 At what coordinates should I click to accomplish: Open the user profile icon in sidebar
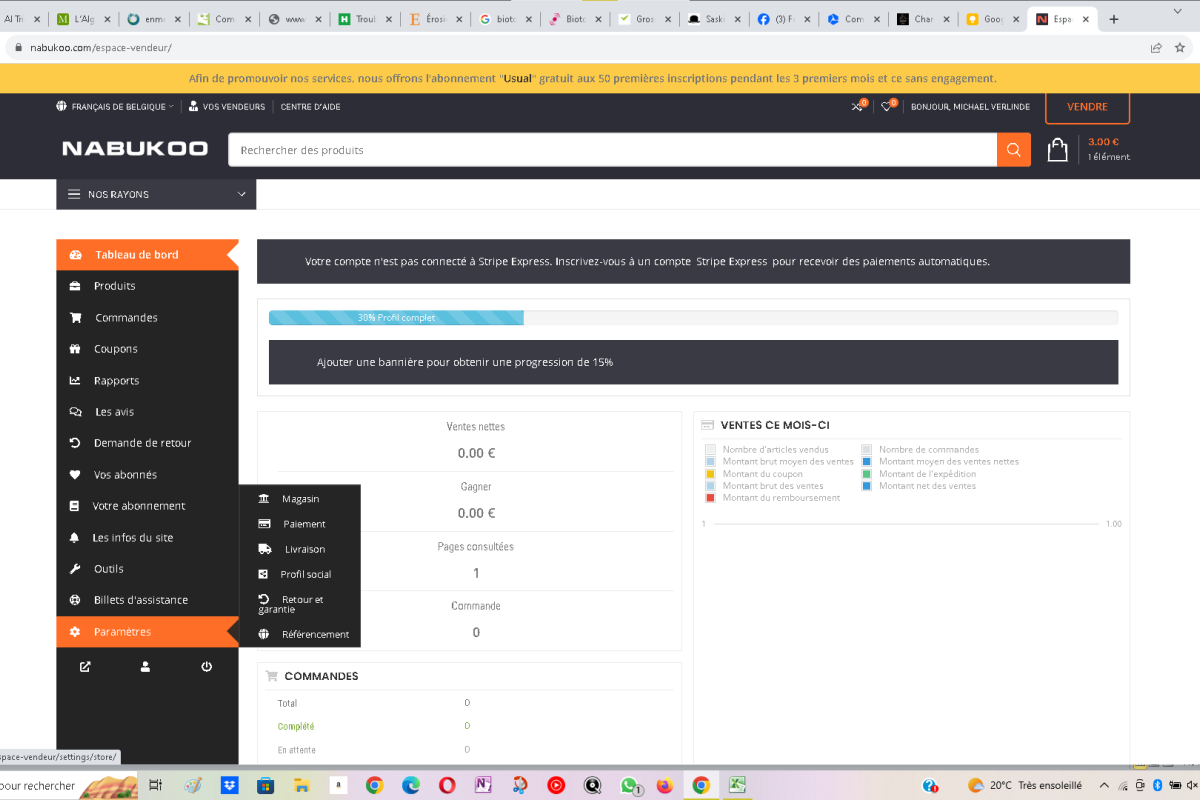click(x=146, y=667)
